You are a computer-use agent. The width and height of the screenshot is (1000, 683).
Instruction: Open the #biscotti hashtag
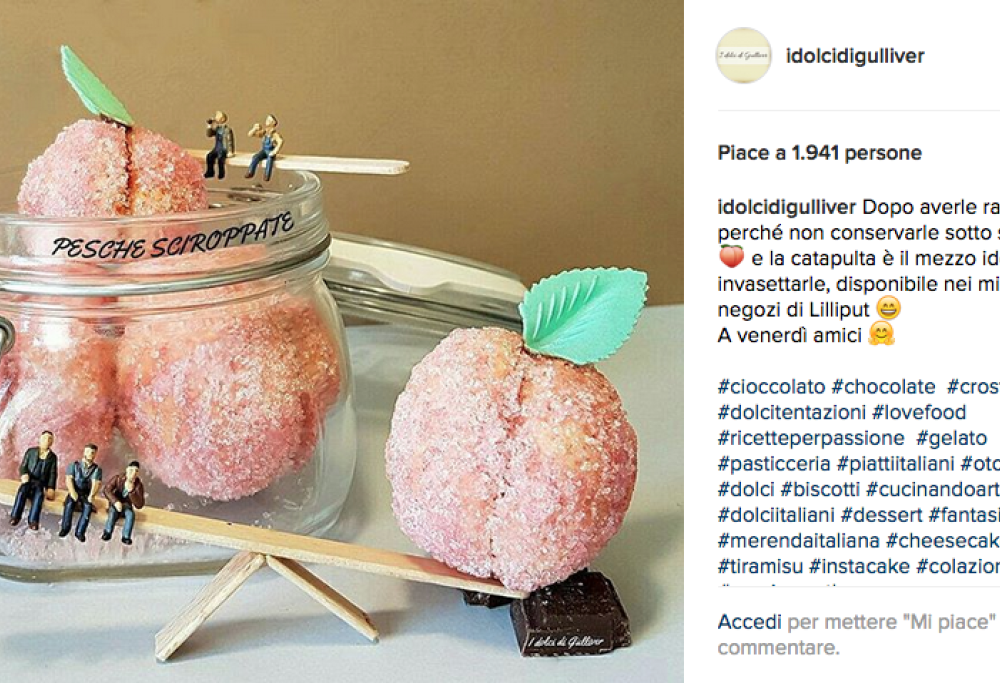point(820,489)
